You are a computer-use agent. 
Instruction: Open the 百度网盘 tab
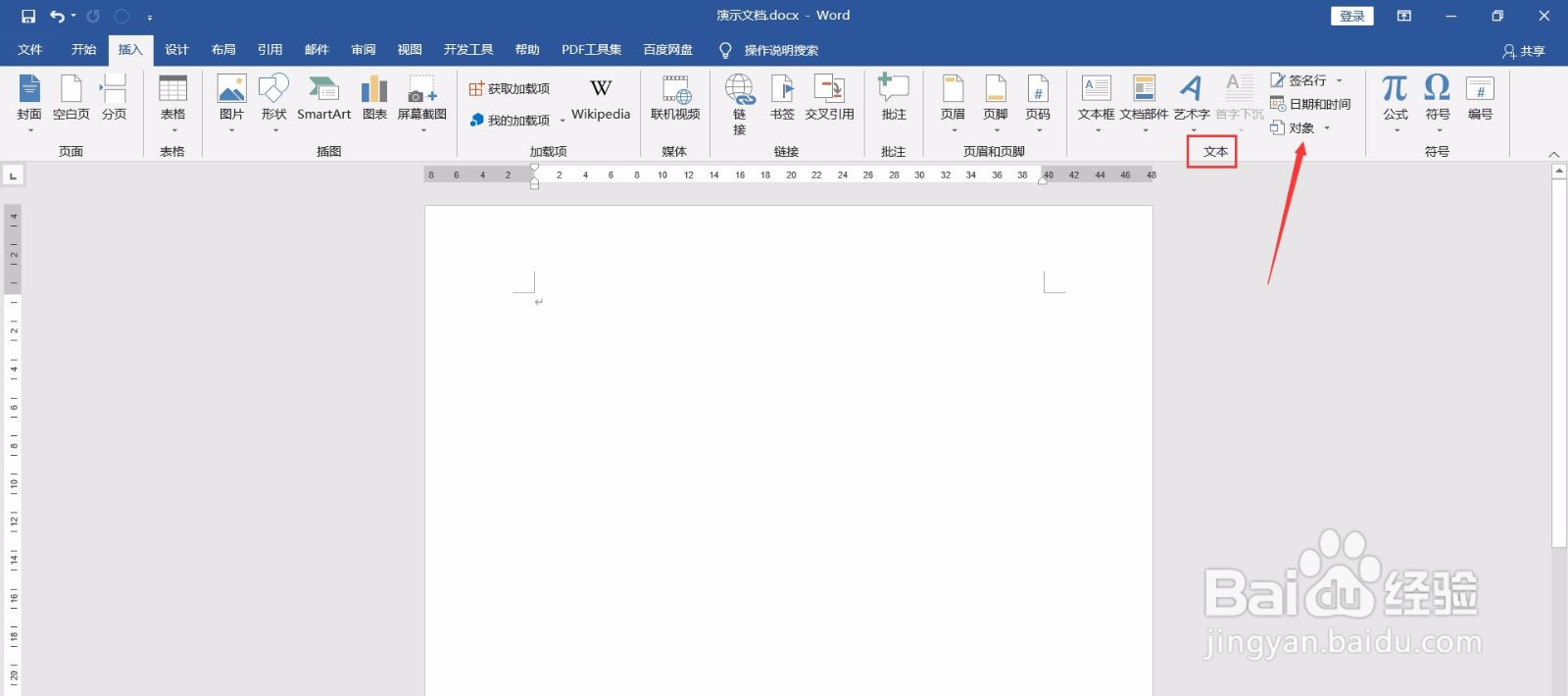click(x=668, y=50)
